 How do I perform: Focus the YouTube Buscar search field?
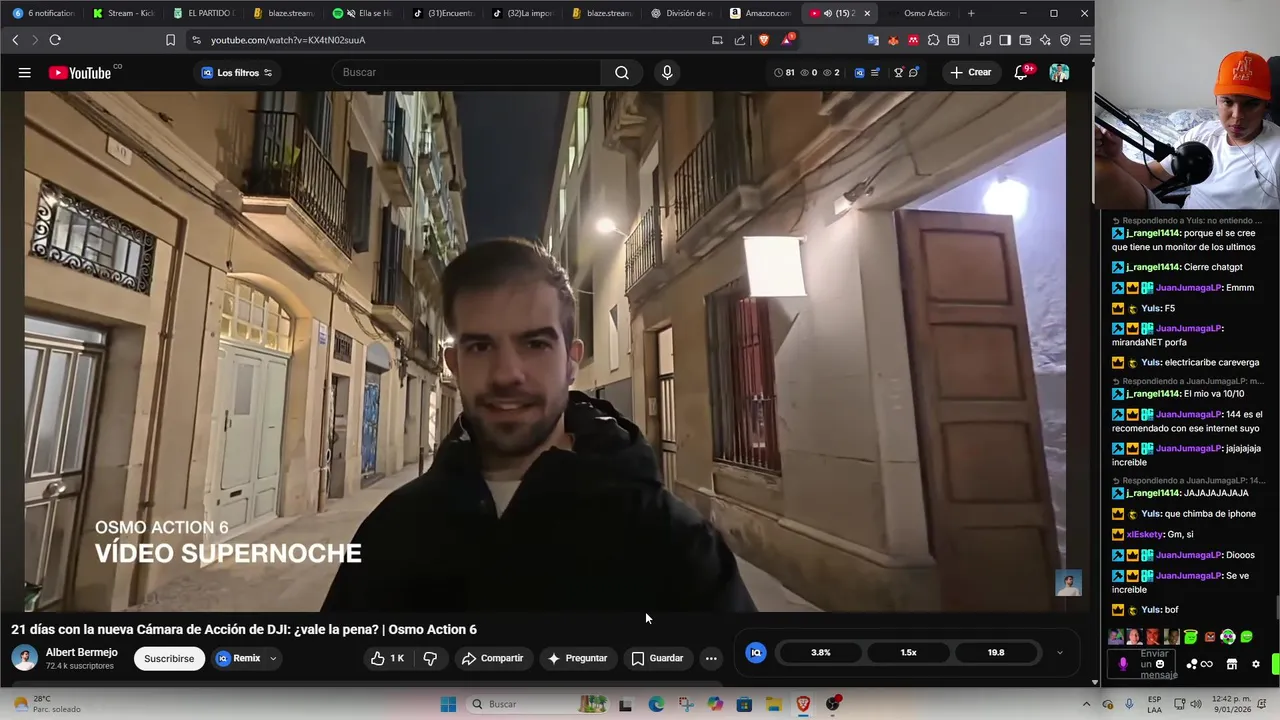466,72
